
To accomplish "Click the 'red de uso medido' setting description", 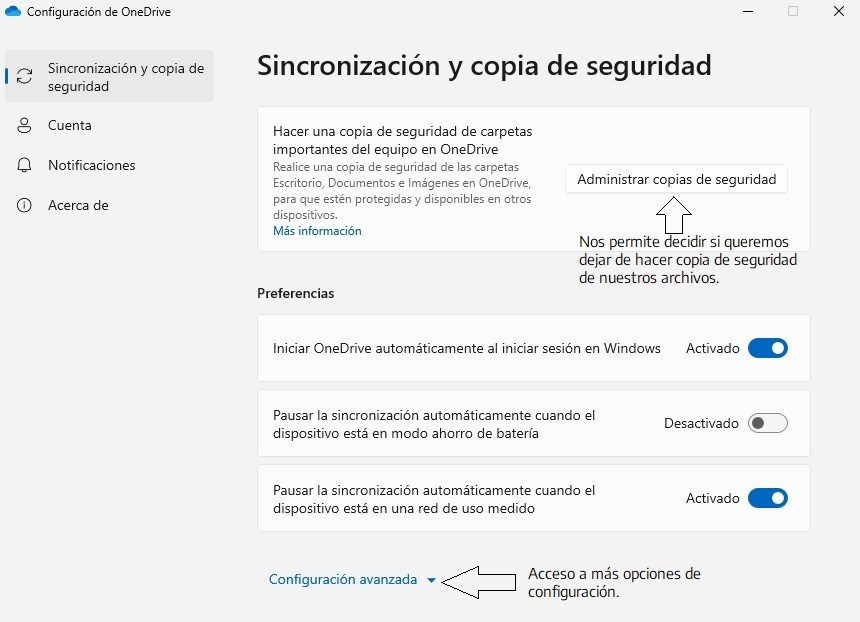I will [434, 499].
